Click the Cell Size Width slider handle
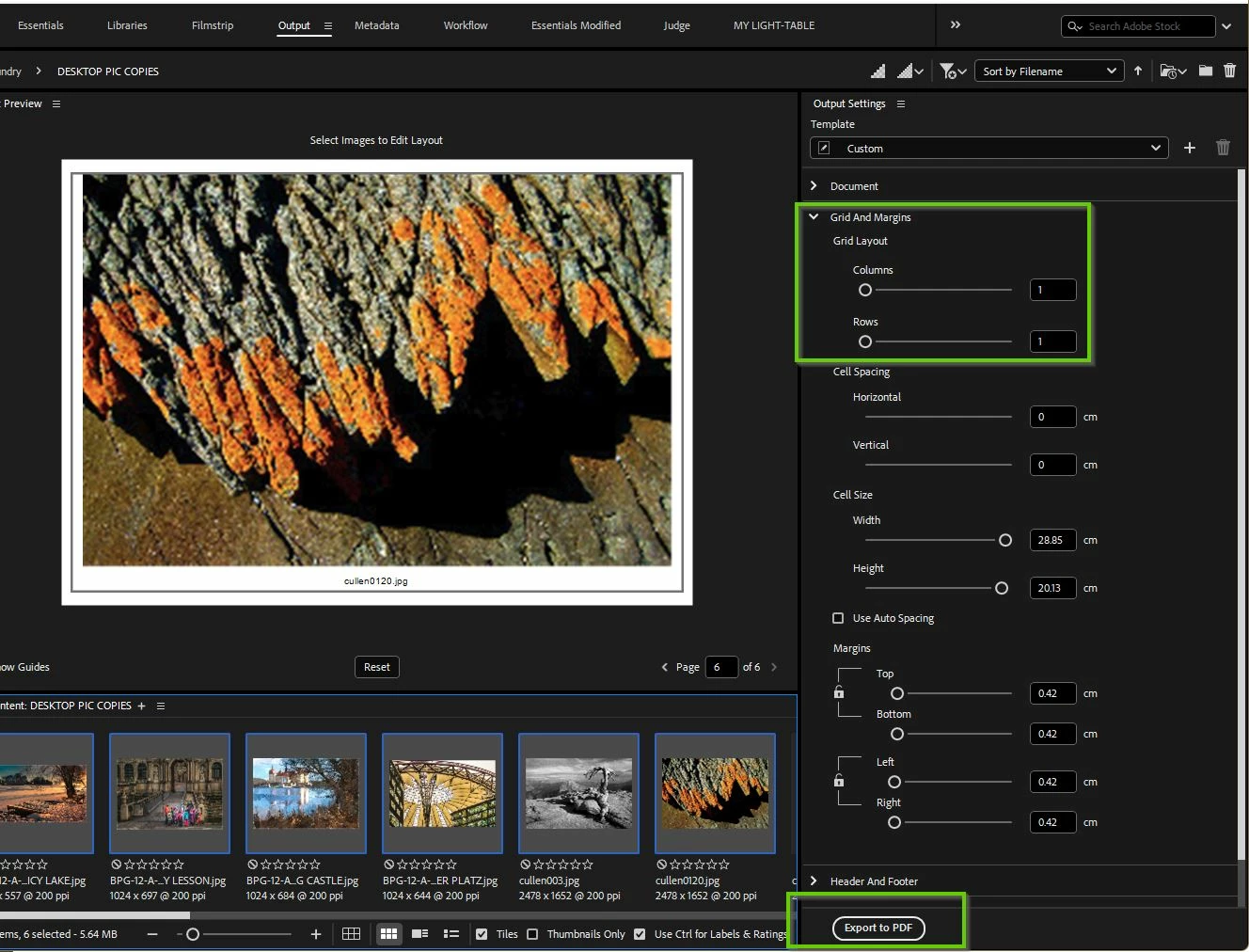Viewport: 1249px width, 952px height. [1005, 540]
